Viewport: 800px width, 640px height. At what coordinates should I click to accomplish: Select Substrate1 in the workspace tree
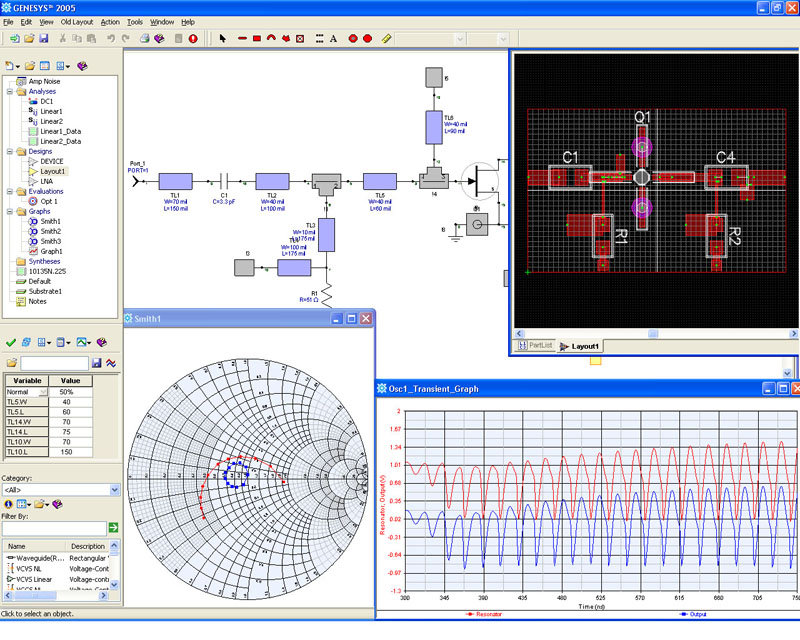[45, 291]
